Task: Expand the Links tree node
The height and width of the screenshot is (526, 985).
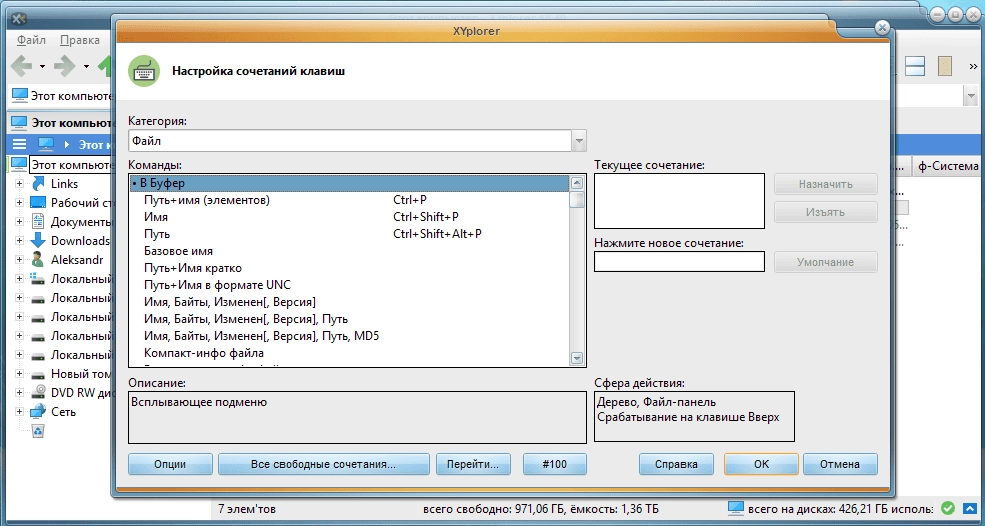Action: pos(19,184)
